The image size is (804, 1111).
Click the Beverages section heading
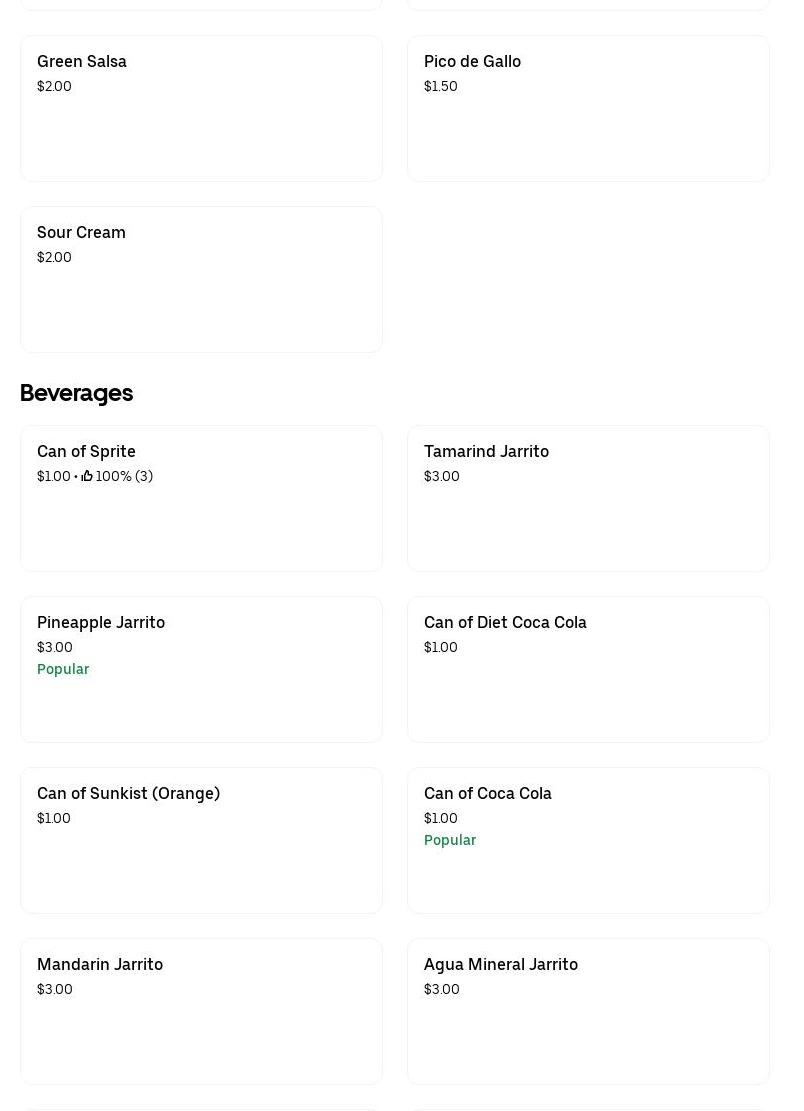click(76, 393)
